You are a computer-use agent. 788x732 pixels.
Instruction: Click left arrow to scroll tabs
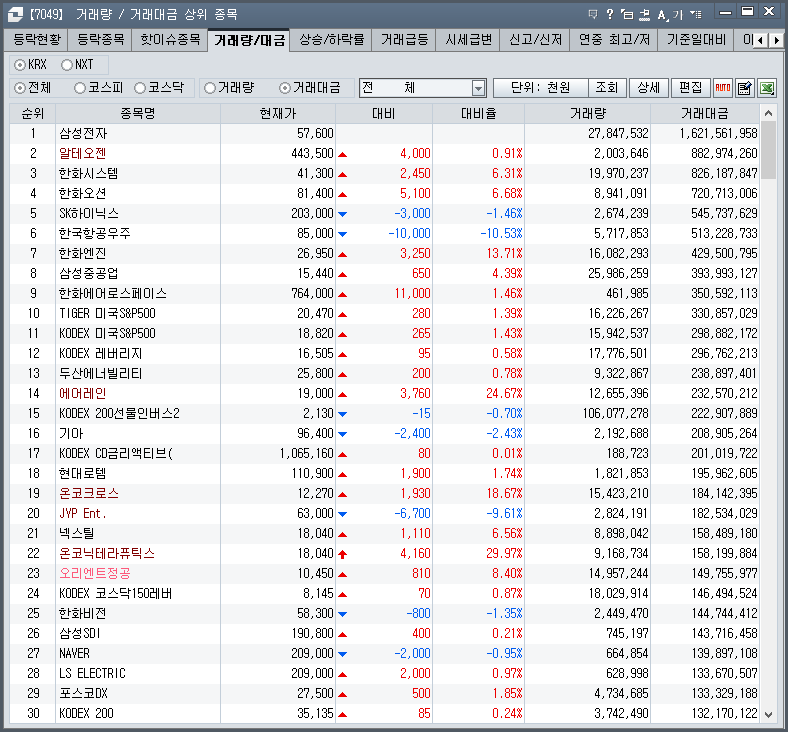[x=761, y=40]
